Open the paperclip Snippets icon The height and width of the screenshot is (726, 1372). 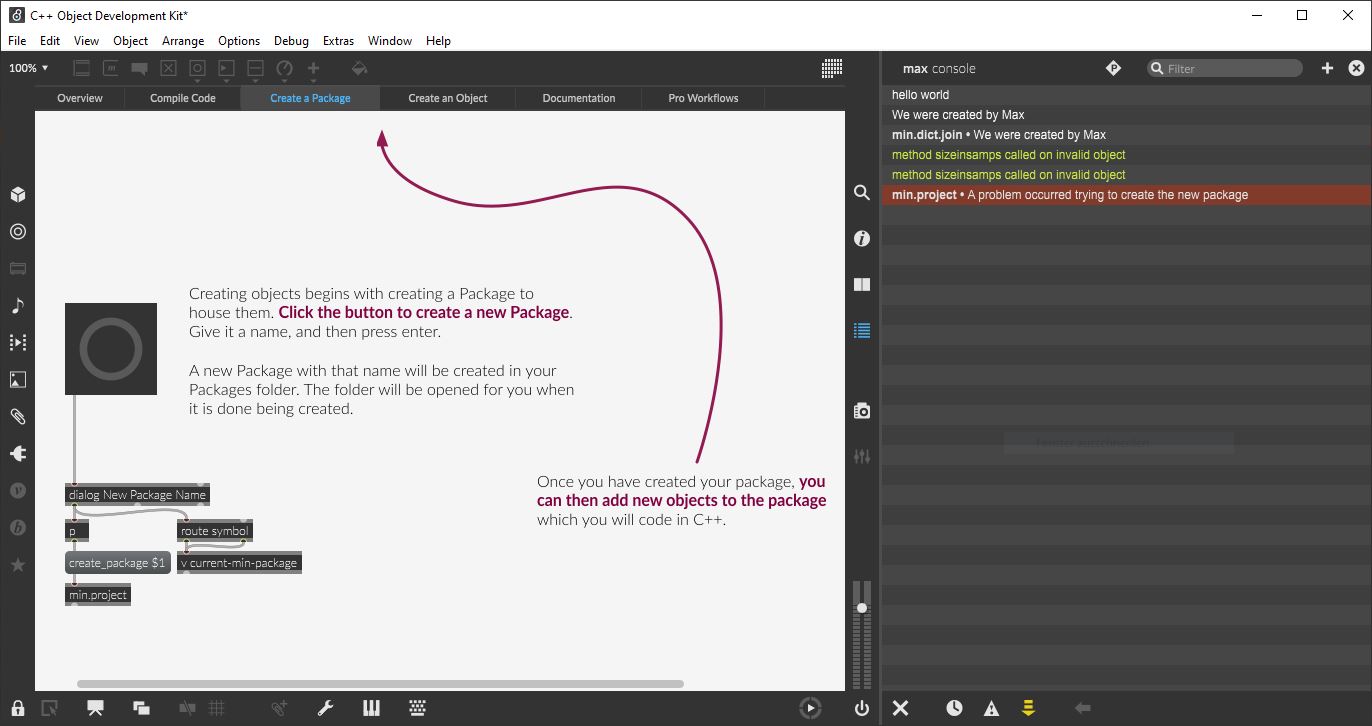[17, 416]
